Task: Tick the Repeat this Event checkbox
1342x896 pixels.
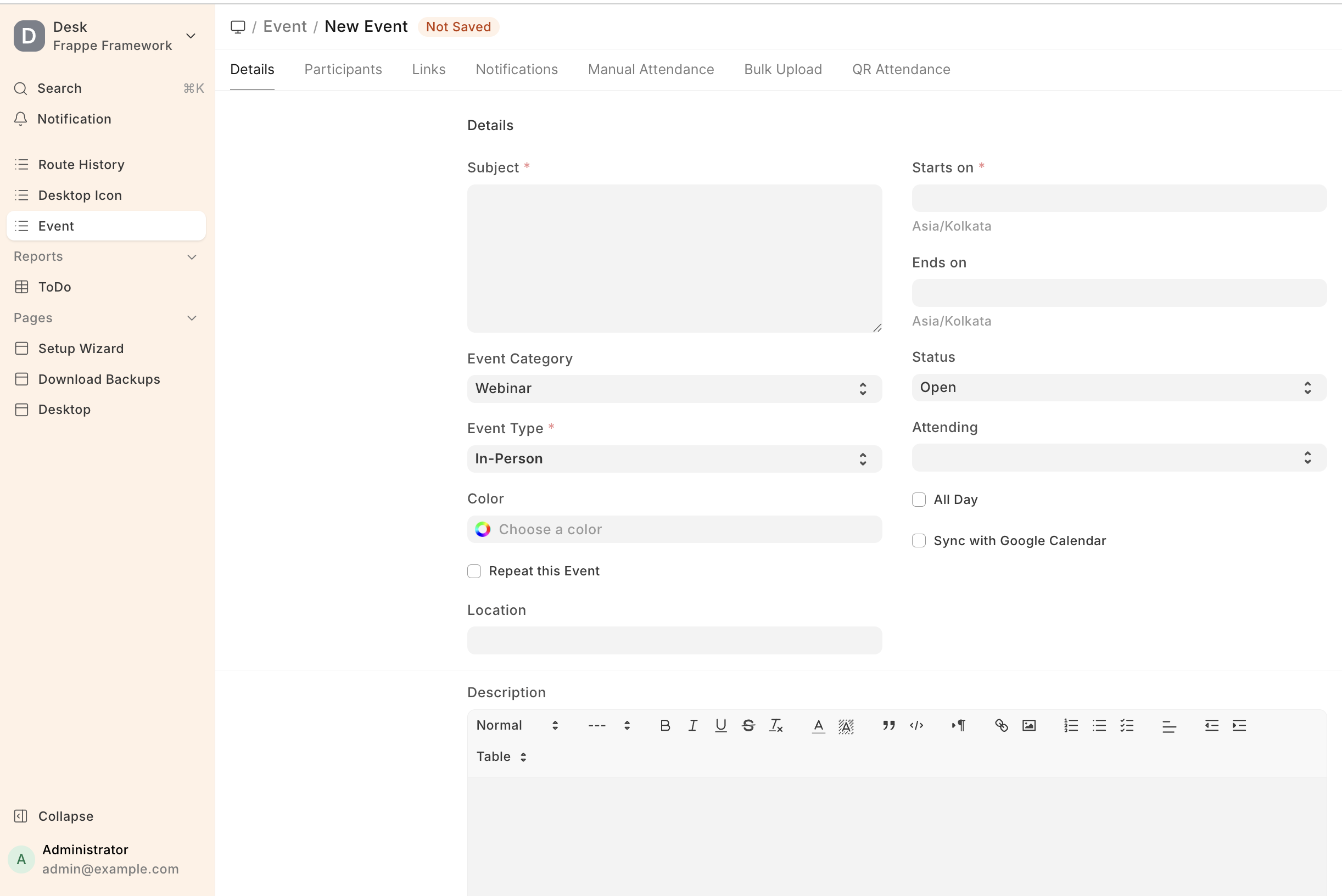Action: (474, 571)
